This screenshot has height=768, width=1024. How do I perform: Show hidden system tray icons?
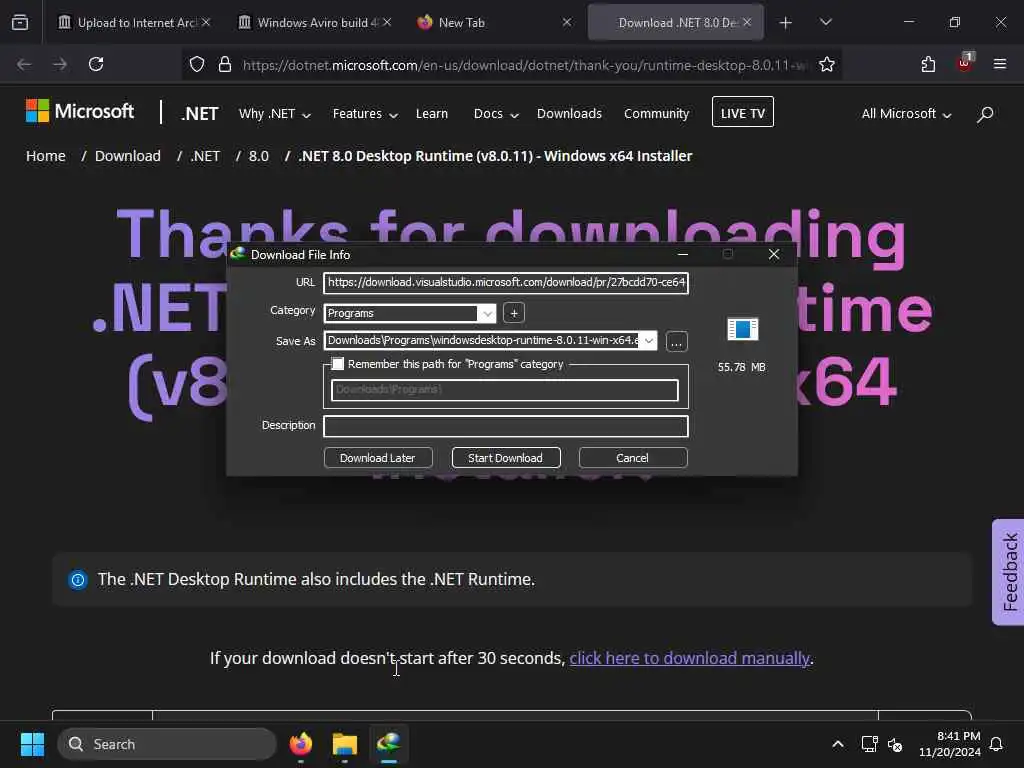click(x=838, y=744)
